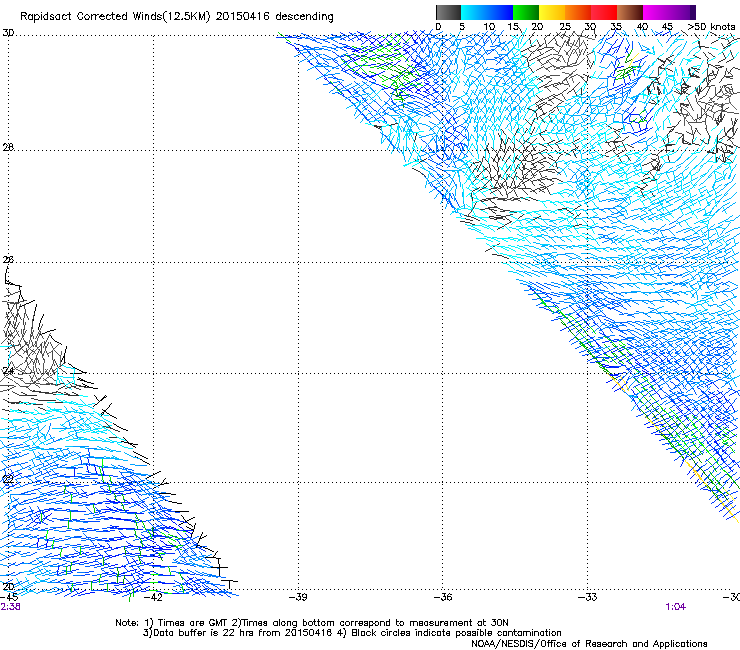Click the legend label '35' under color bar
740x650 pixels.
(616, 27)
